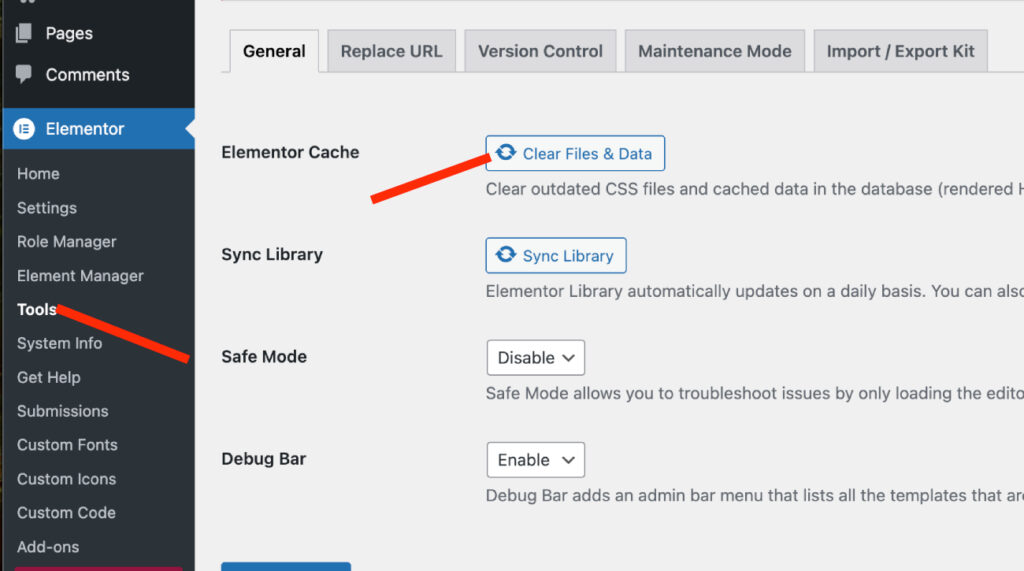Navigate to Custom Code
Viewport: 1024px width, 571px height.
tap(66, 513)
